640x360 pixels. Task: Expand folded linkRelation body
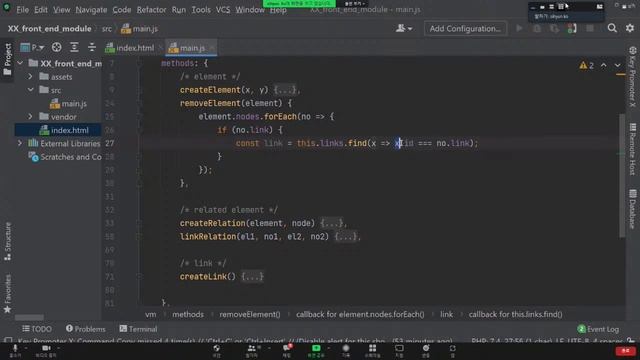point(346,237)
